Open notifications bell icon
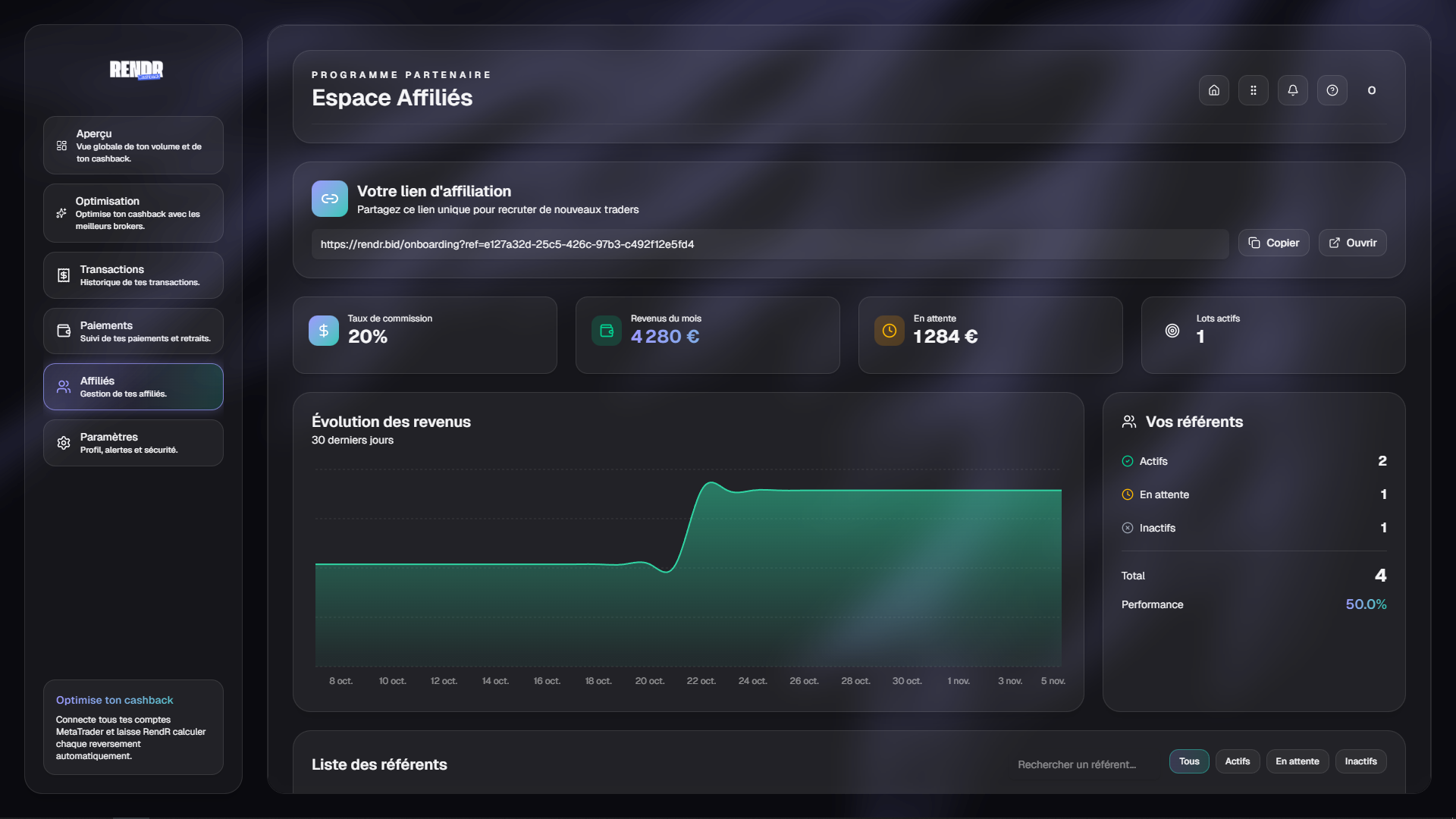This screenshot has width=1456, height=819. tap(1292, 90)
